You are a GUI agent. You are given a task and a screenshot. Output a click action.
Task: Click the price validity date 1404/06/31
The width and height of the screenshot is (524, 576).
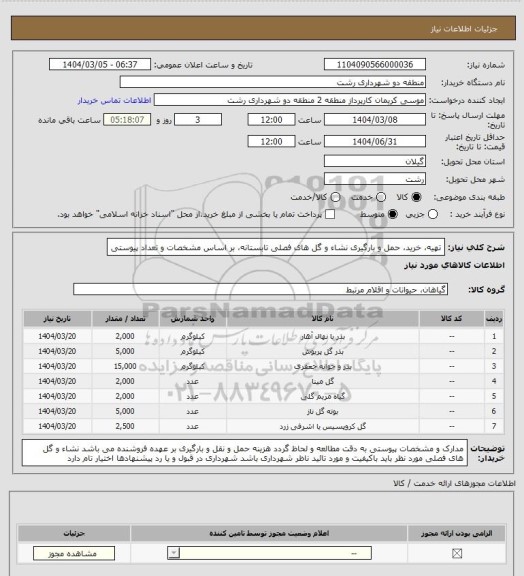(x=375, y=142)
